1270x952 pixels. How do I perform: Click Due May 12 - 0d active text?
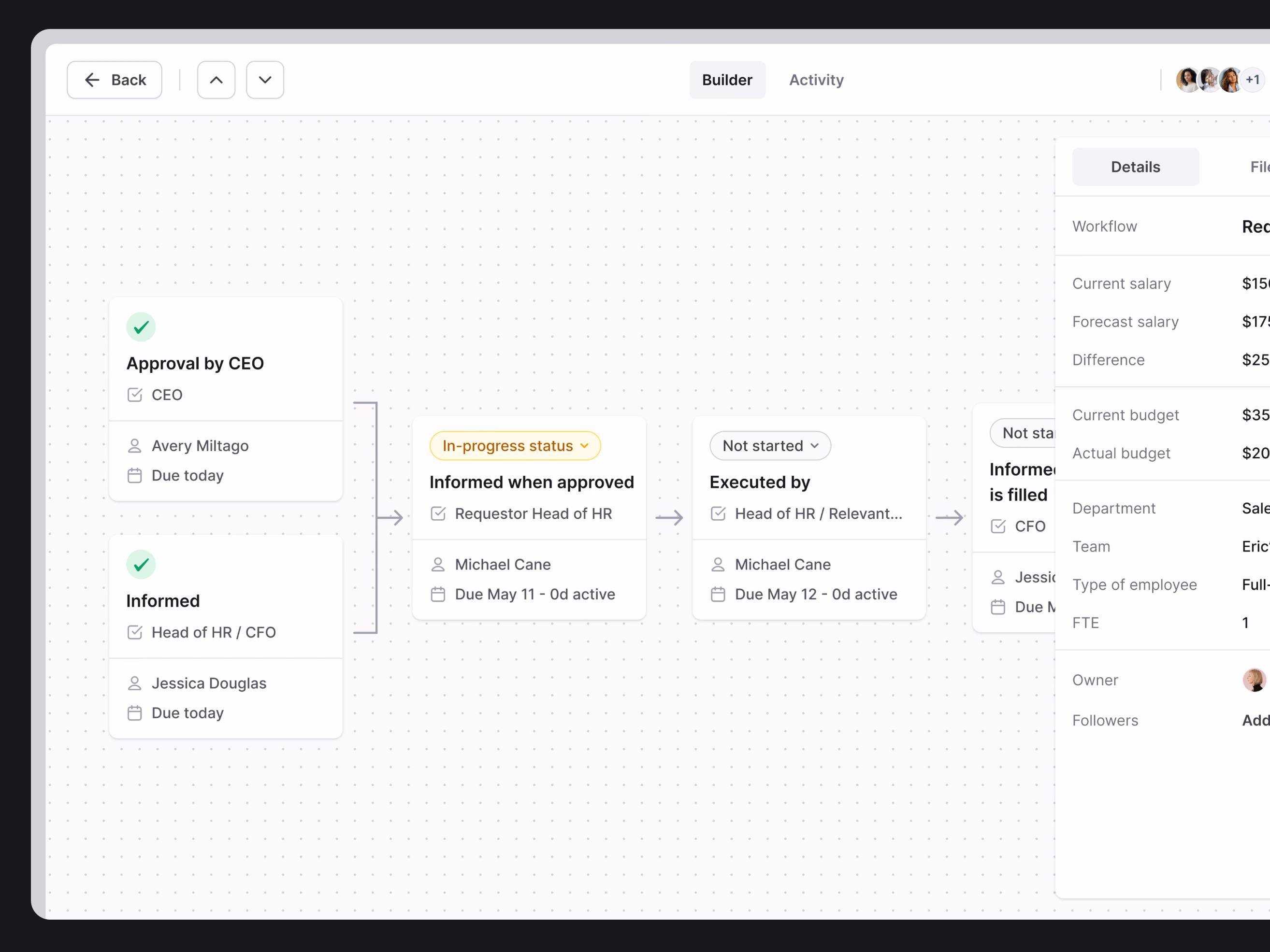click(x=816, y=595)
